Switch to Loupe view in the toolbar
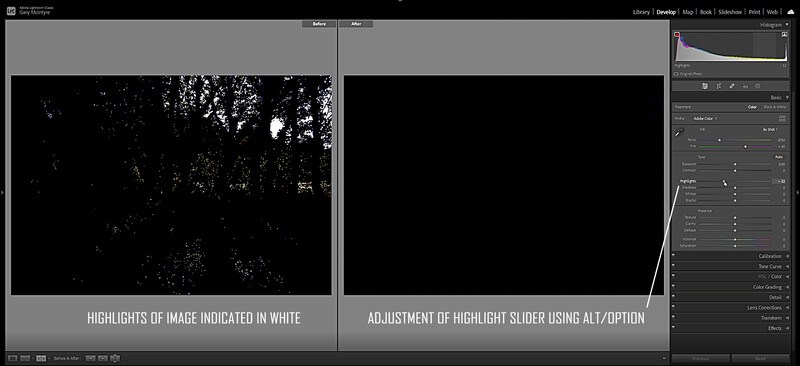Screen dimensions: 800x366 13,358
